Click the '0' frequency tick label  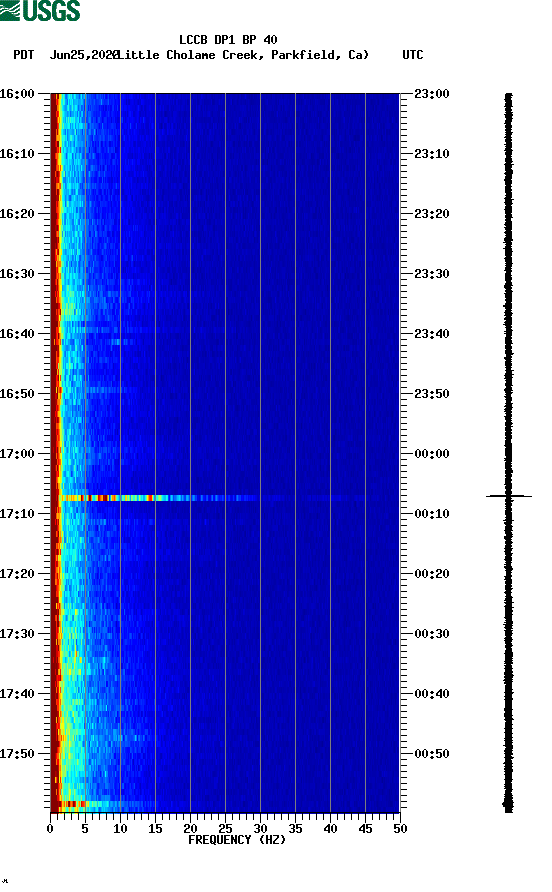pos(50,829)
